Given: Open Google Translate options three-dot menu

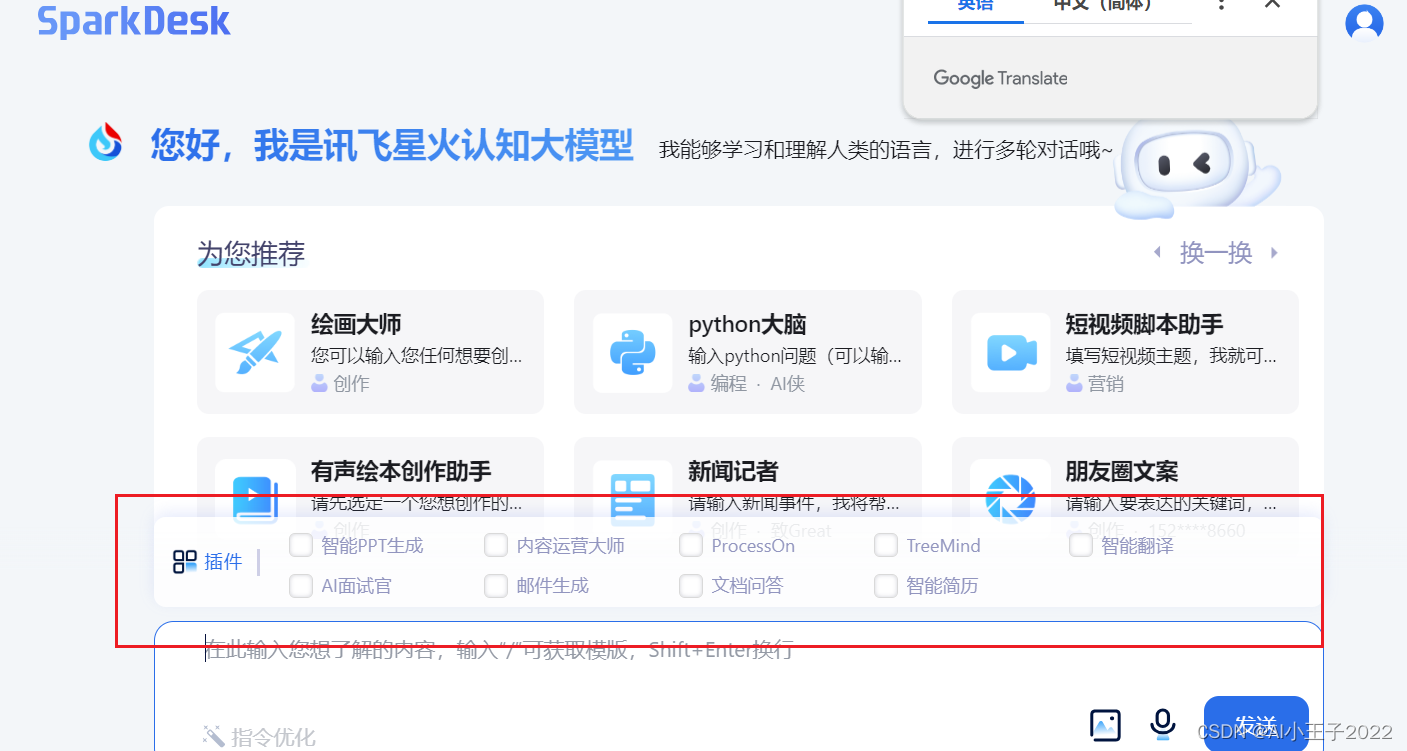Looking at the screenshot, I should [x=1222, y=5].
